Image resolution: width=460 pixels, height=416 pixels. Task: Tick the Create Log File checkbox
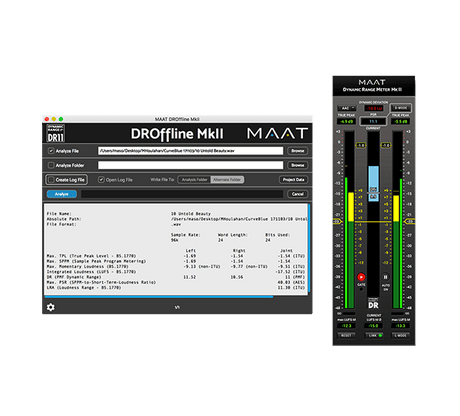(x=51, y=180)
